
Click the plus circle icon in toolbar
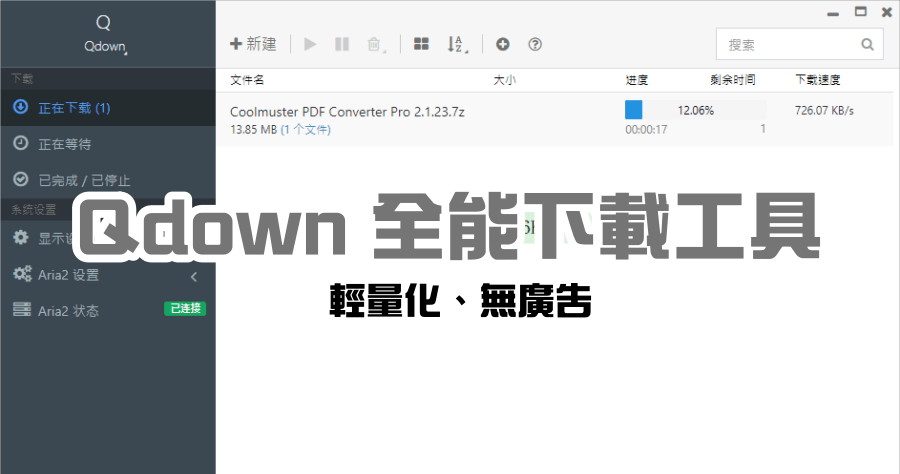[x=503, y=44]
